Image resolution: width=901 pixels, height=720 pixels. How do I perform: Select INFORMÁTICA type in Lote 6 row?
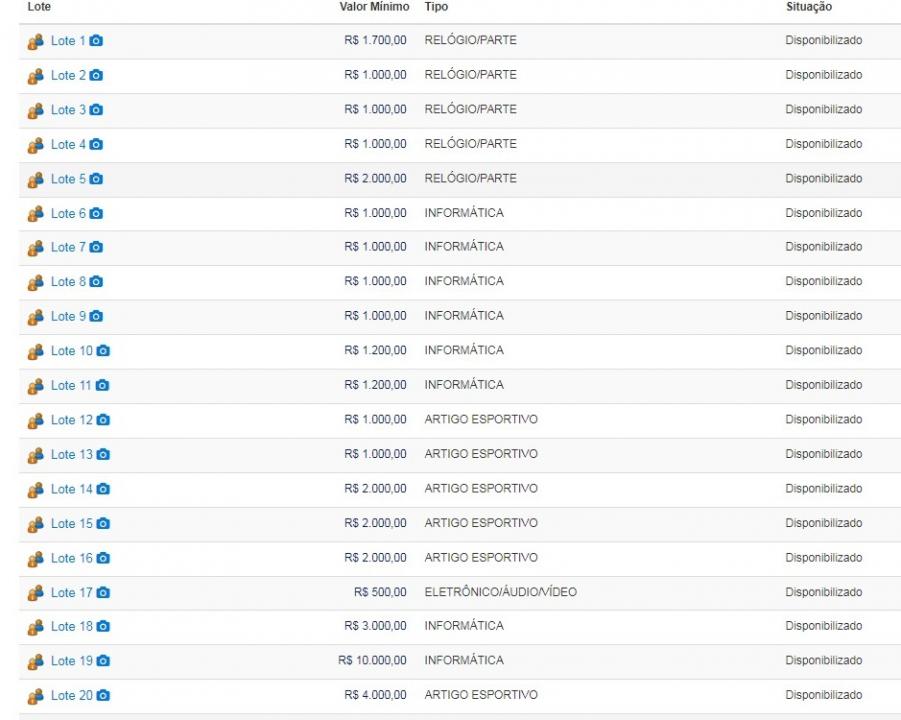click(464, 213)
